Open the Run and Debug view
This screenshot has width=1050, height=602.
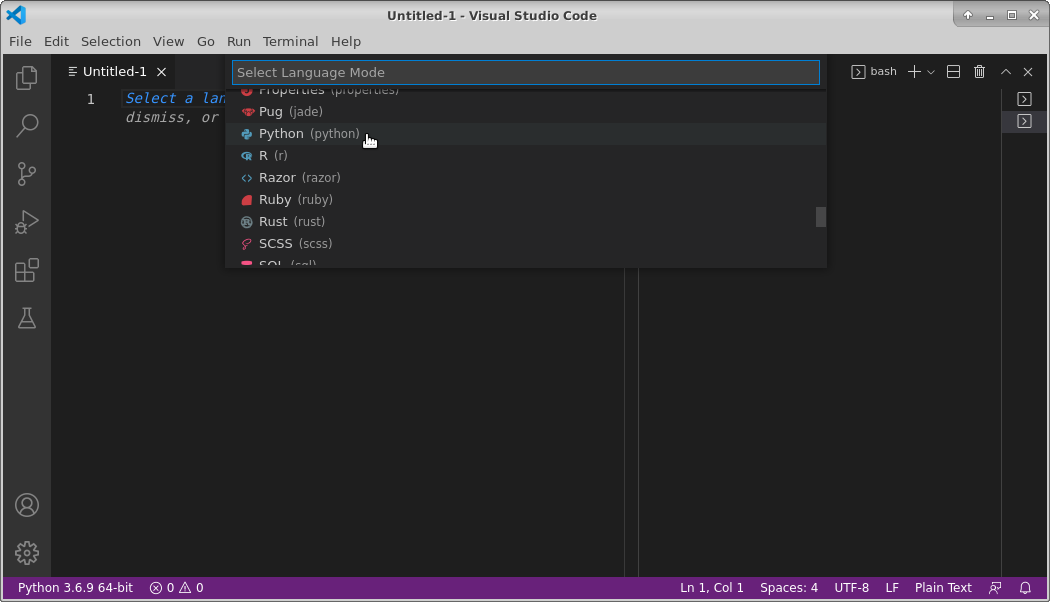click(26, 222)
